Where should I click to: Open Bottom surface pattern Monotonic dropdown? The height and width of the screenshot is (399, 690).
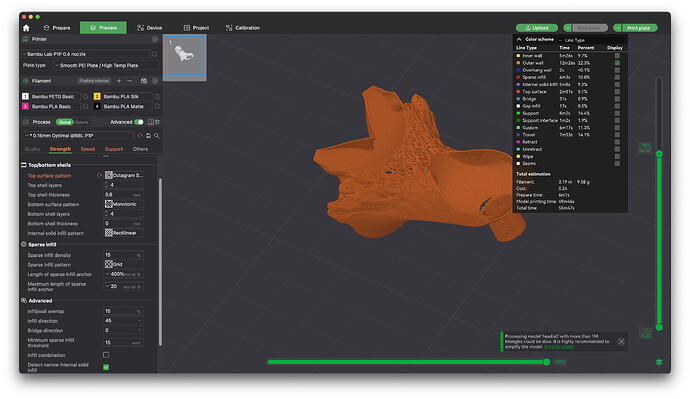[124, 204]
